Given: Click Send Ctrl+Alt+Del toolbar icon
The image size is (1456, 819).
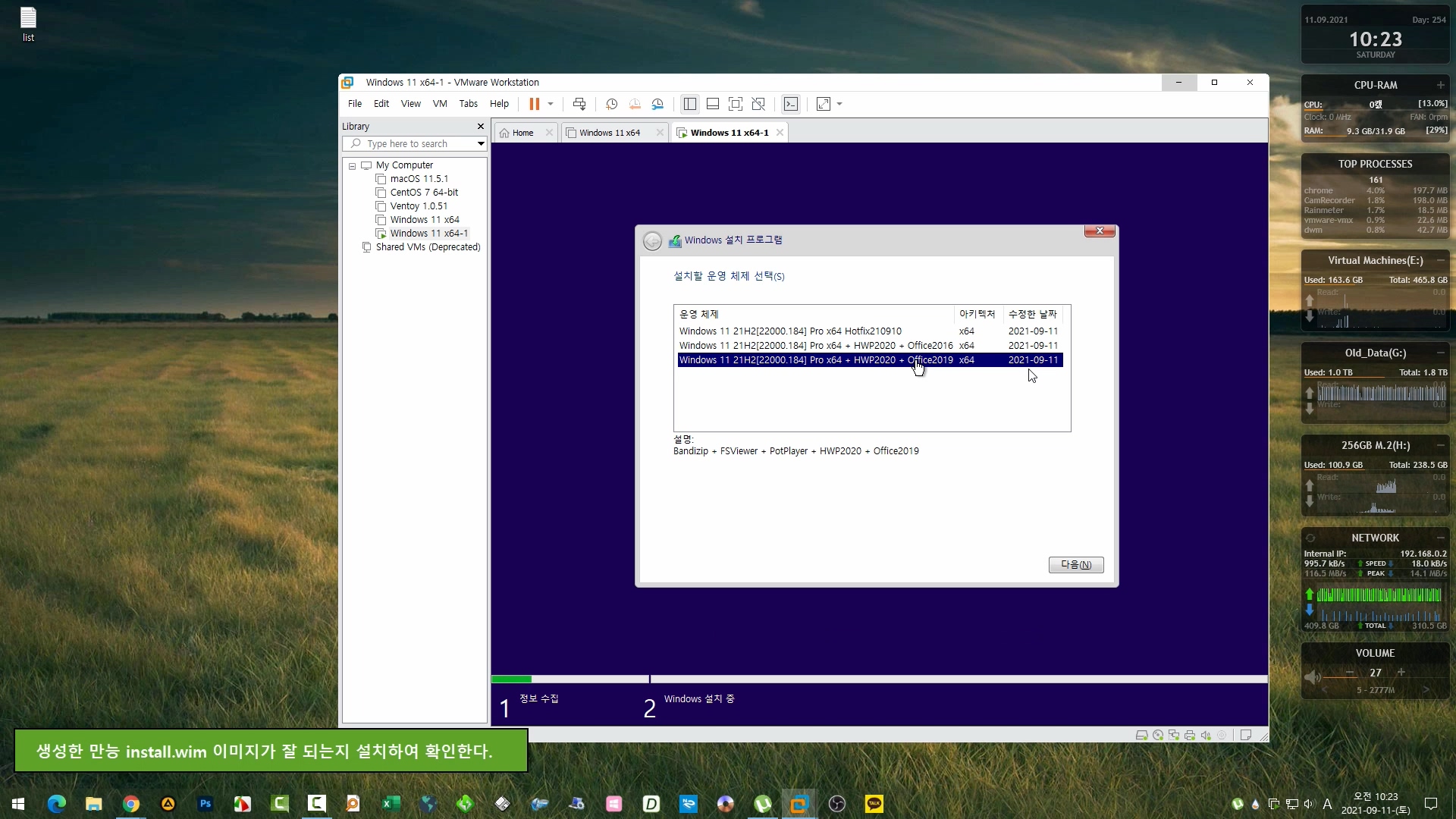Looking at the screenshot, I should [x=579, y=104].
